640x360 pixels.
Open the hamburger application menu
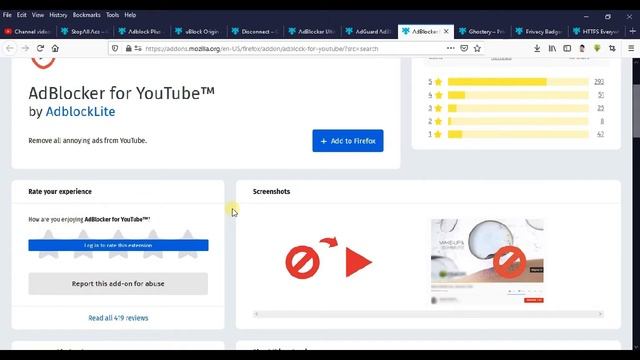[x=631, y=49]
